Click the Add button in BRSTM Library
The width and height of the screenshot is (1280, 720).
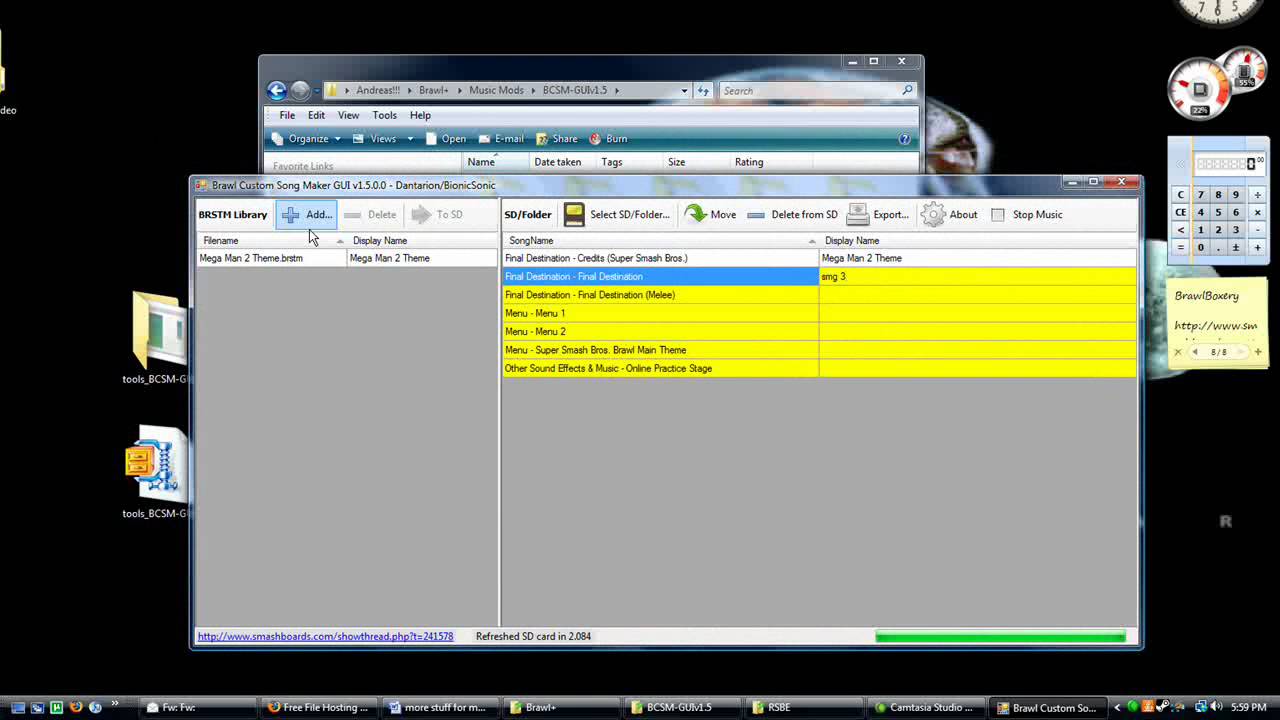point(306,214)
